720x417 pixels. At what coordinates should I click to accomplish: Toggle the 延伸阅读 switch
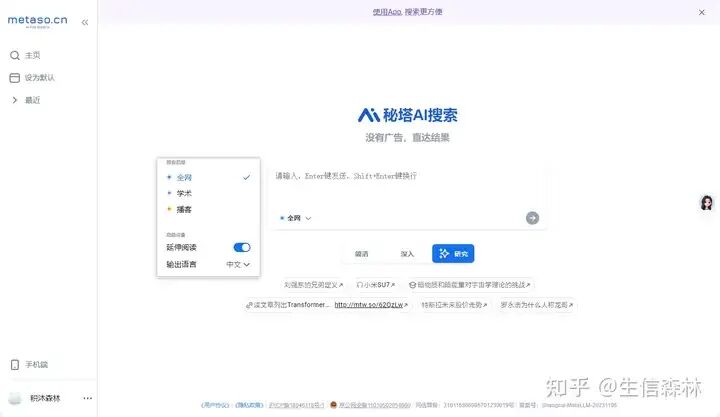[242, 248]
